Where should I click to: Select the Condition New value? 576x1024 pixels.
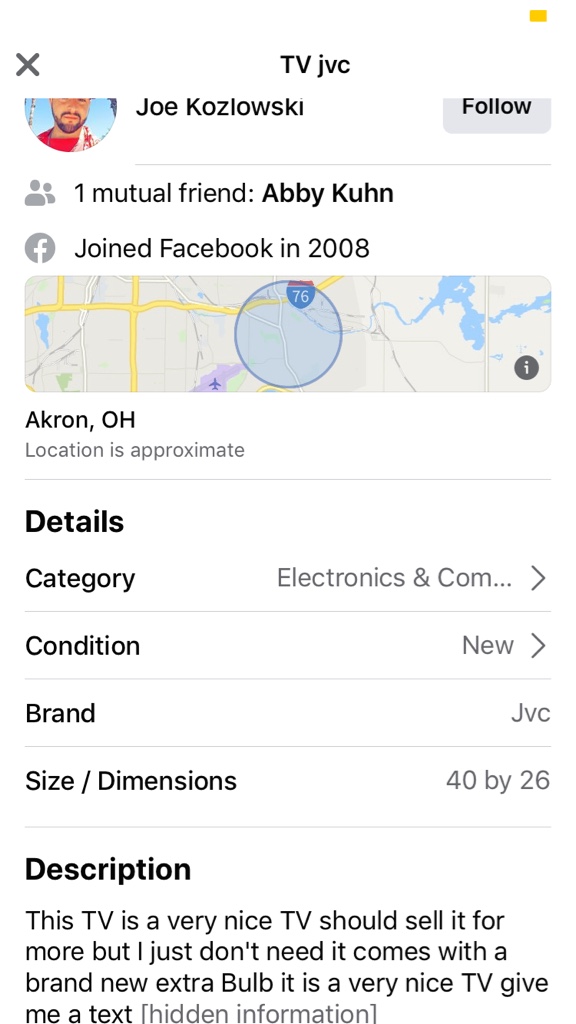488,645
